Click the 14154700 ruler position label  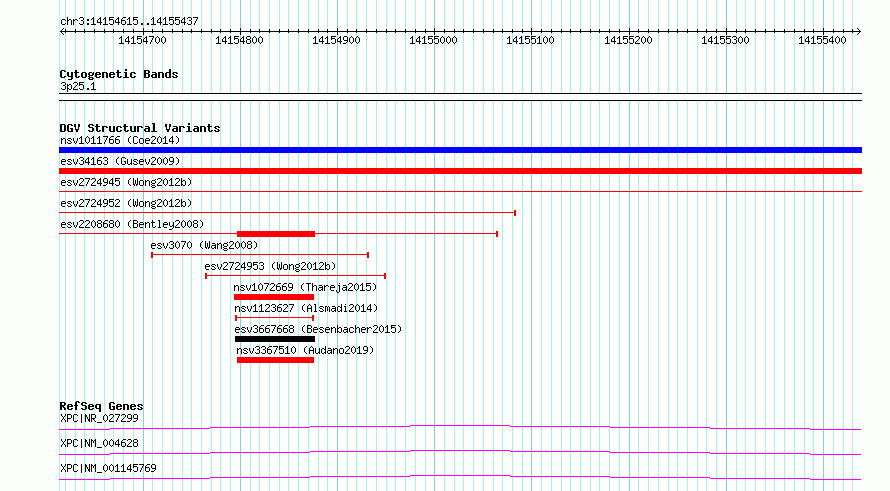tap(142, 40)
